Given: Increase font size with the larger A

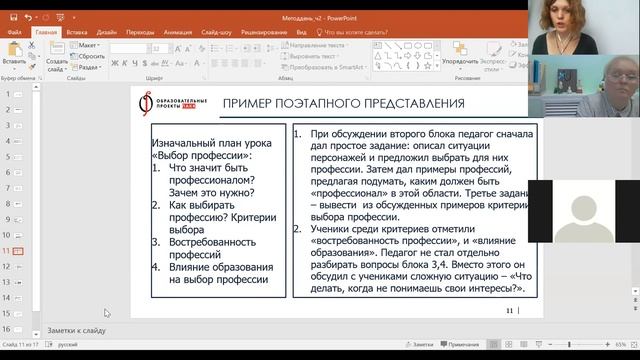Looking at the screenshot, I should click(178, 49).
